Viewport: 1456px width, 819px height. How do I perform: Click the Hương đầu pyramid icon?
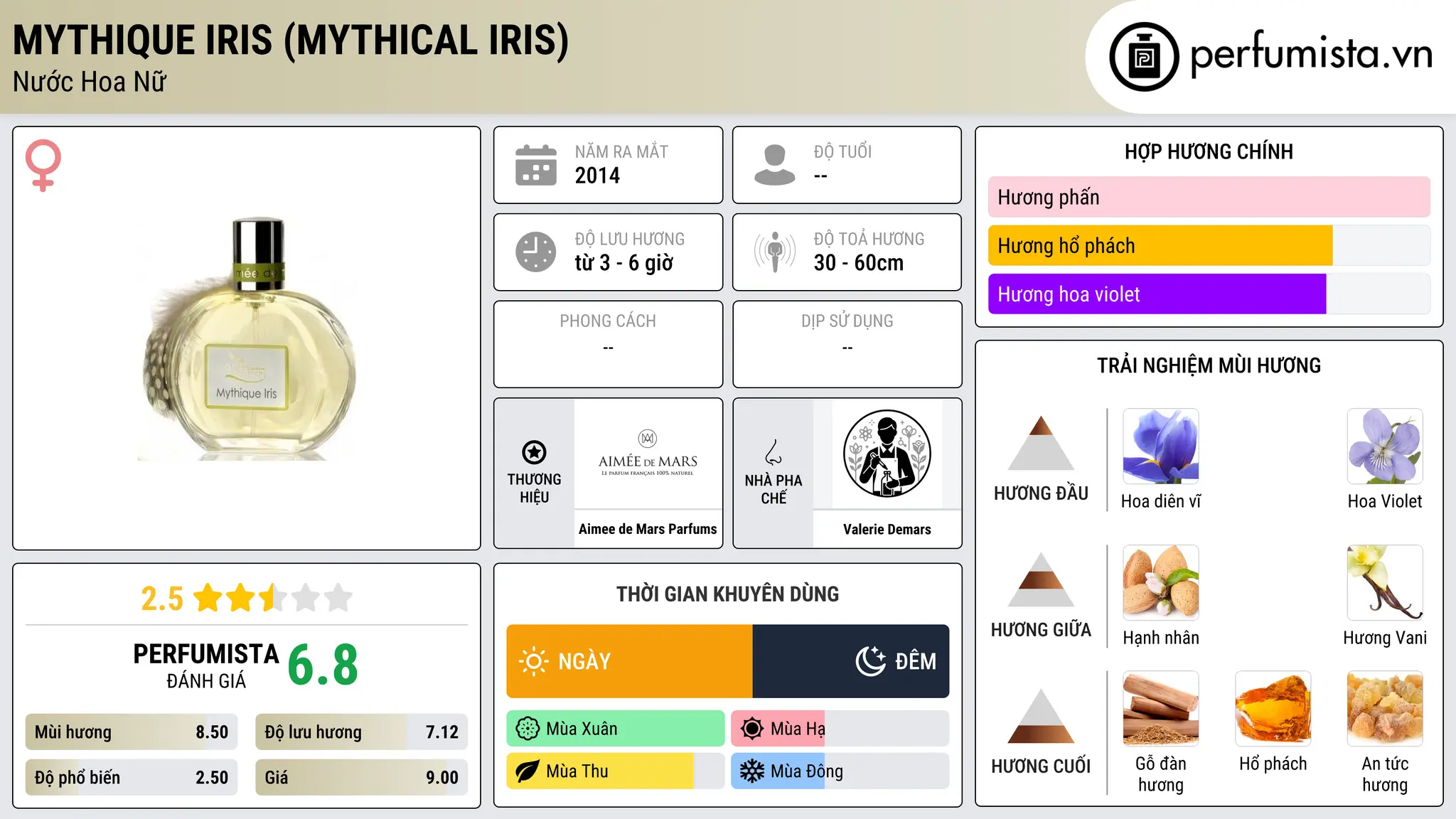[1042, 443]
